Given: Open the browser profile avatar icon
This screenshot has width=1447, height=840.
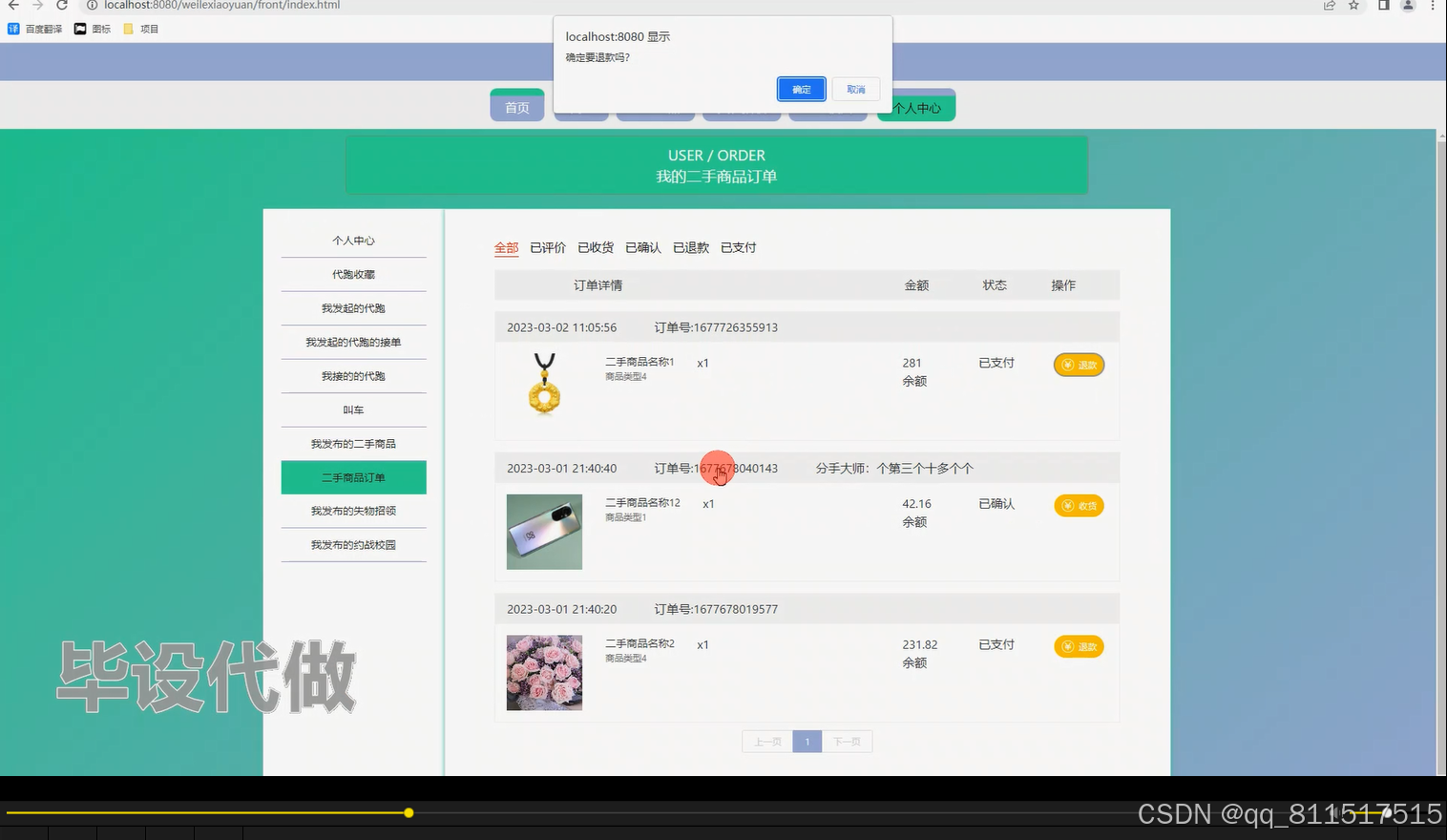Looking at the screenshot, I should coord(1407,6).
